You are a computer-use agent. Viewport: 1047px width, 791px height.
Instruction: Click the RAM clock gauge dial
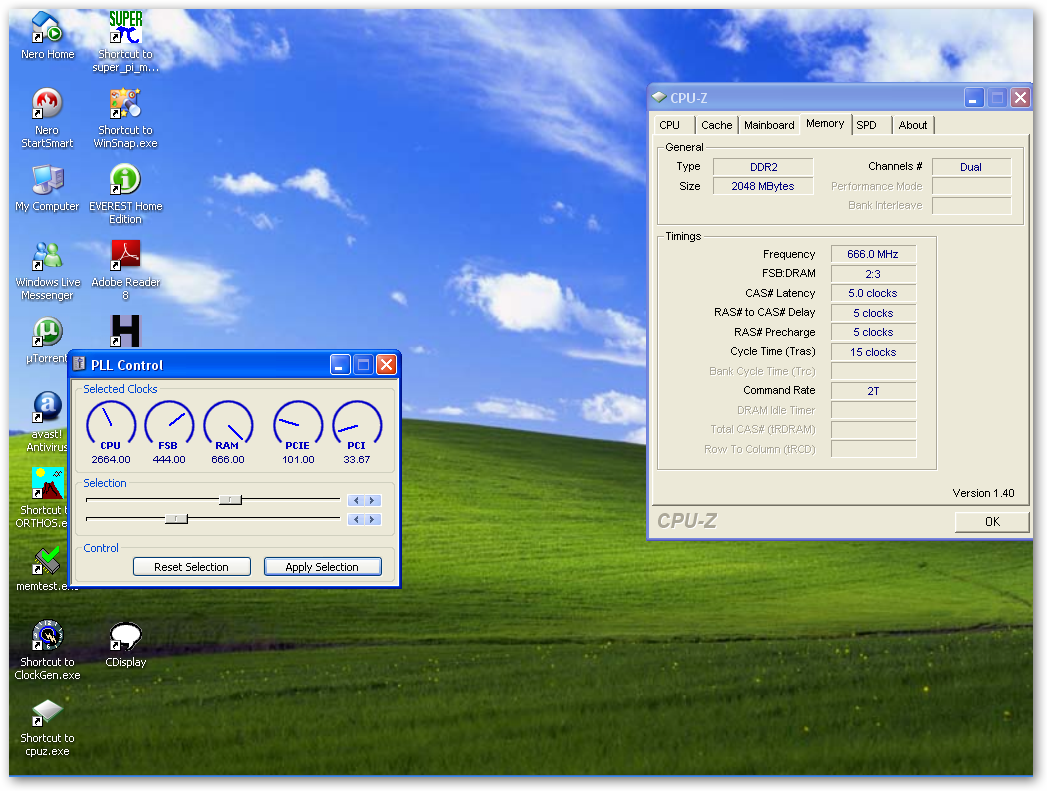[x=228, y=425]
